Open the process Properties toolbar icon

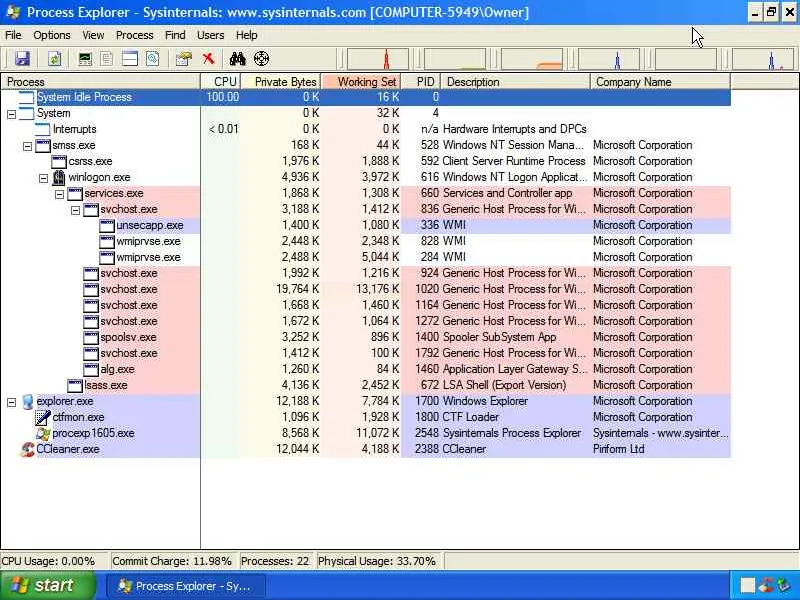184,59
